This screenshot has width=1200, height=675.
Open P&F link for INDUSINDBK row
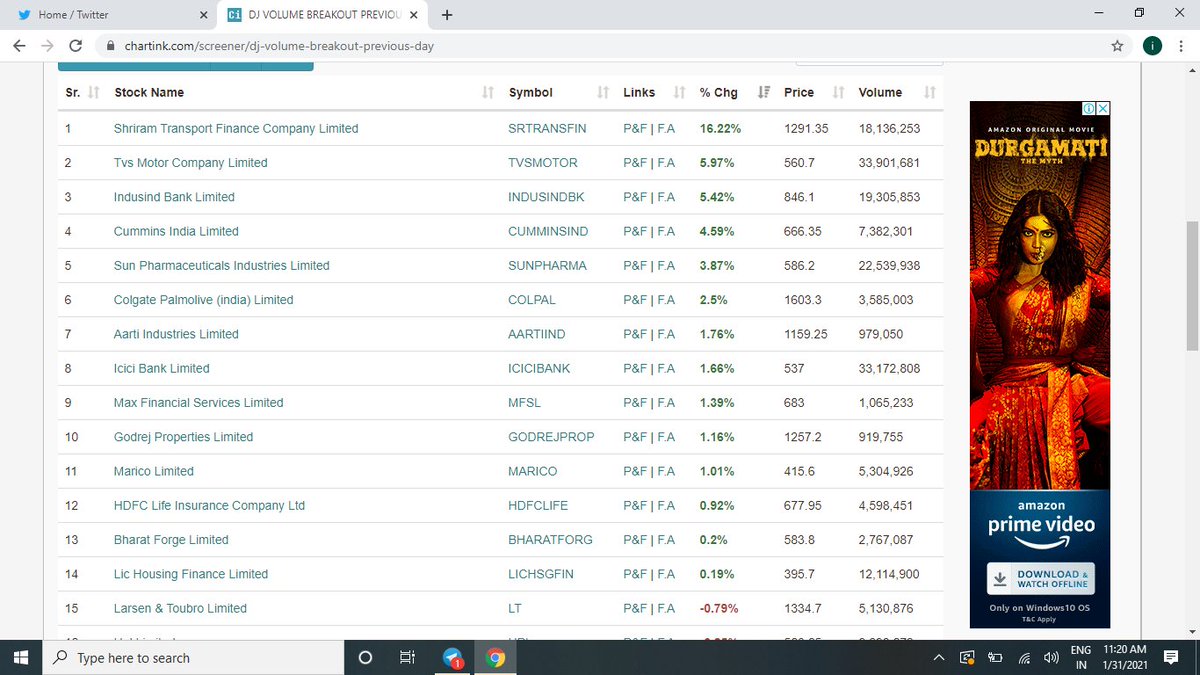635,197
